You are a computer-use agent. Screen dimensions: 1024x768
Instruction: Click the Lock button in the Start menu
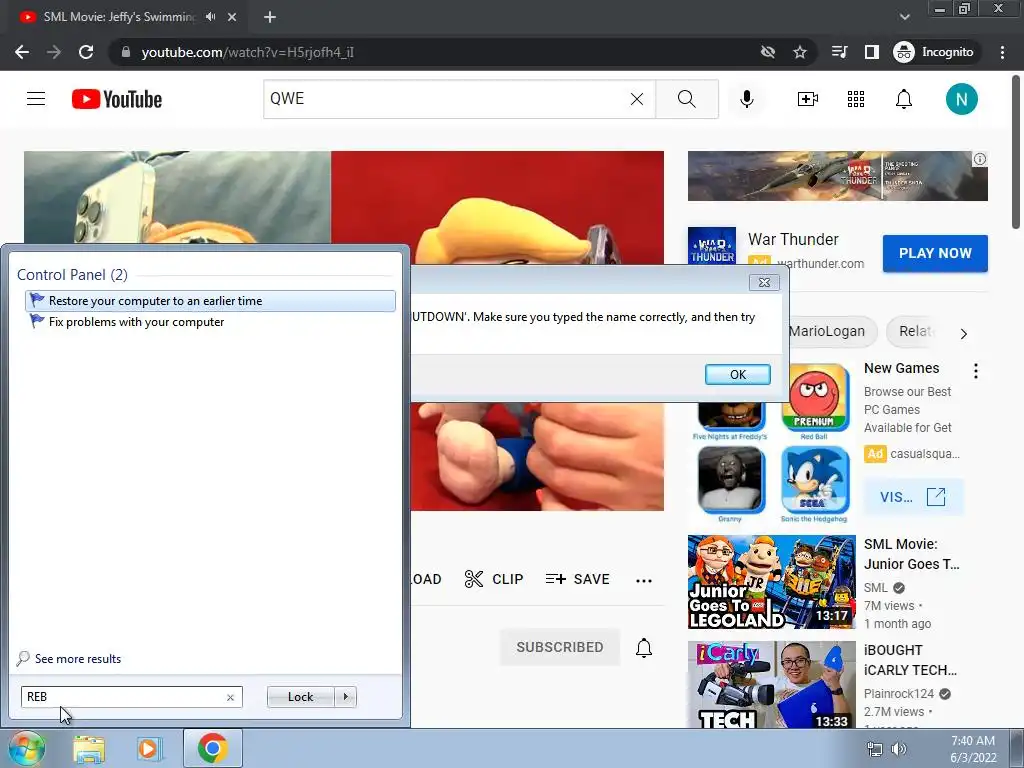point(301,697)
